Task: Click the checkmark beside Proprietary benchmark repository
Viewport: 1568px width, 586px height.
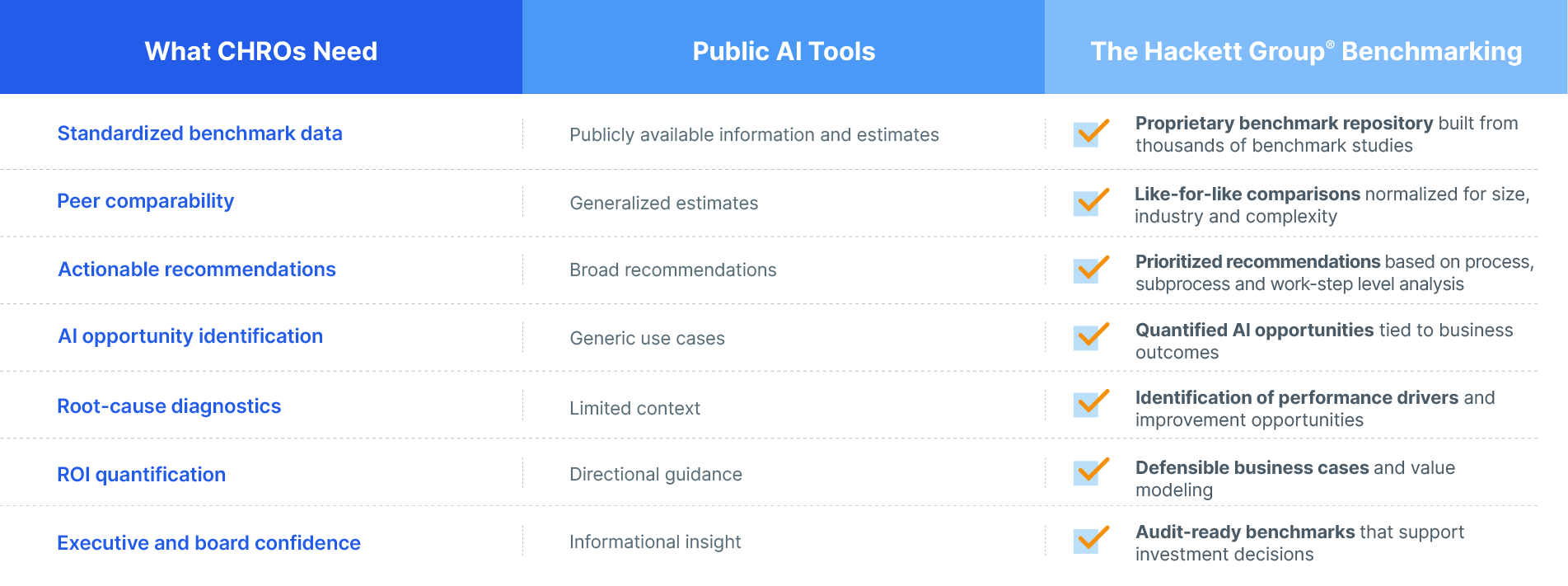Action: coord(1091,133)
